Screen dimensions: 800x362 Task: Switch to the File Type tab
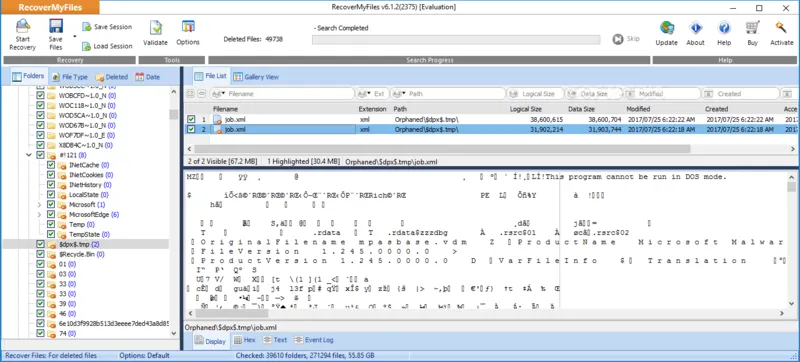coord(69,77)
